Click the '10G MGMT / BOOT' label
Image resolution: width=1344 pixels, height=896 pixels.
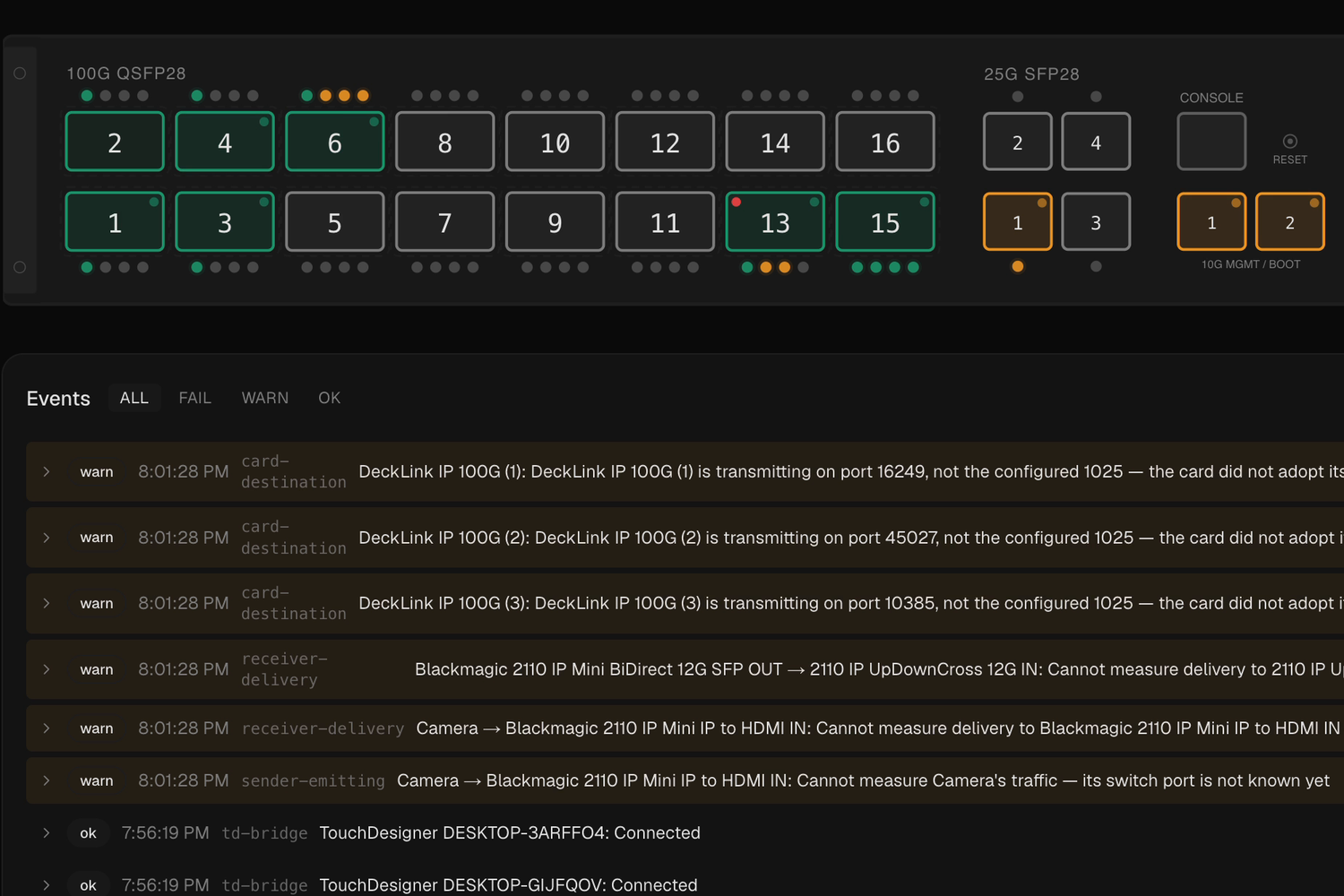pyautogui.click(x=1251, y=264)
